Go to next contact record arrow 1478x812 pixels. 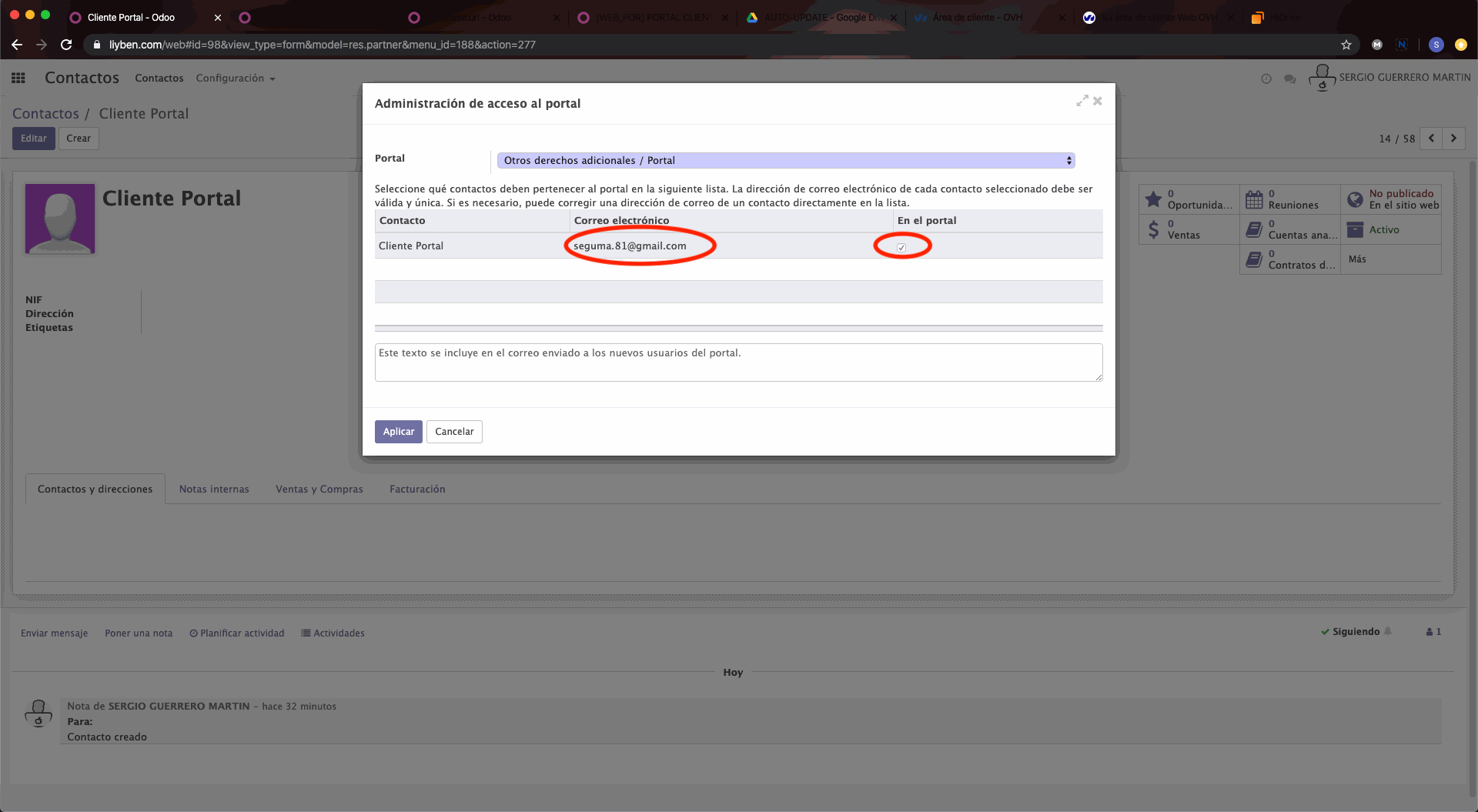tap(1453, 139)
